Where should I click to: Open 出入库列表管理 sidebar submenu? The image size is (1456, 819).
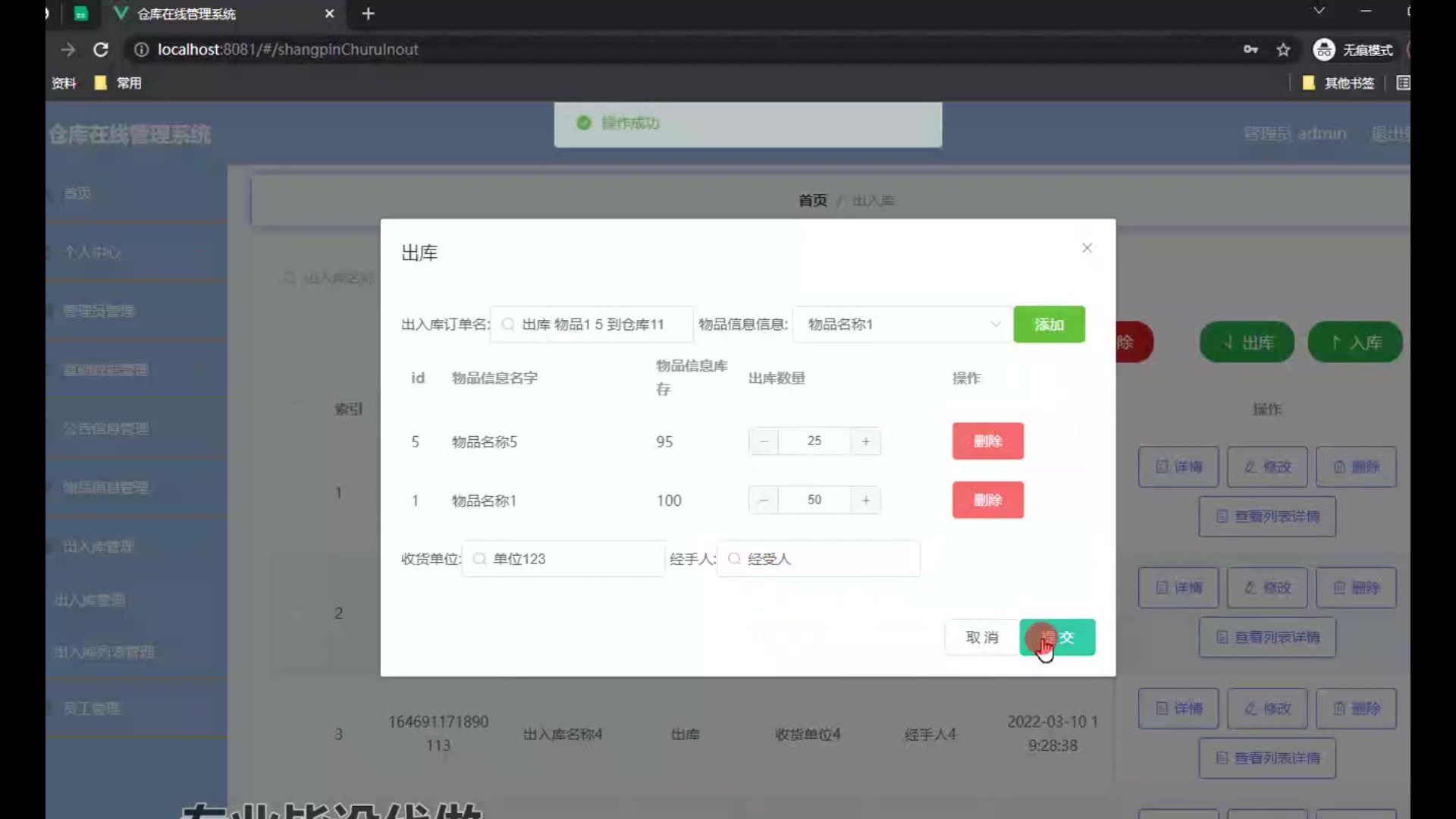pos(105,652)
